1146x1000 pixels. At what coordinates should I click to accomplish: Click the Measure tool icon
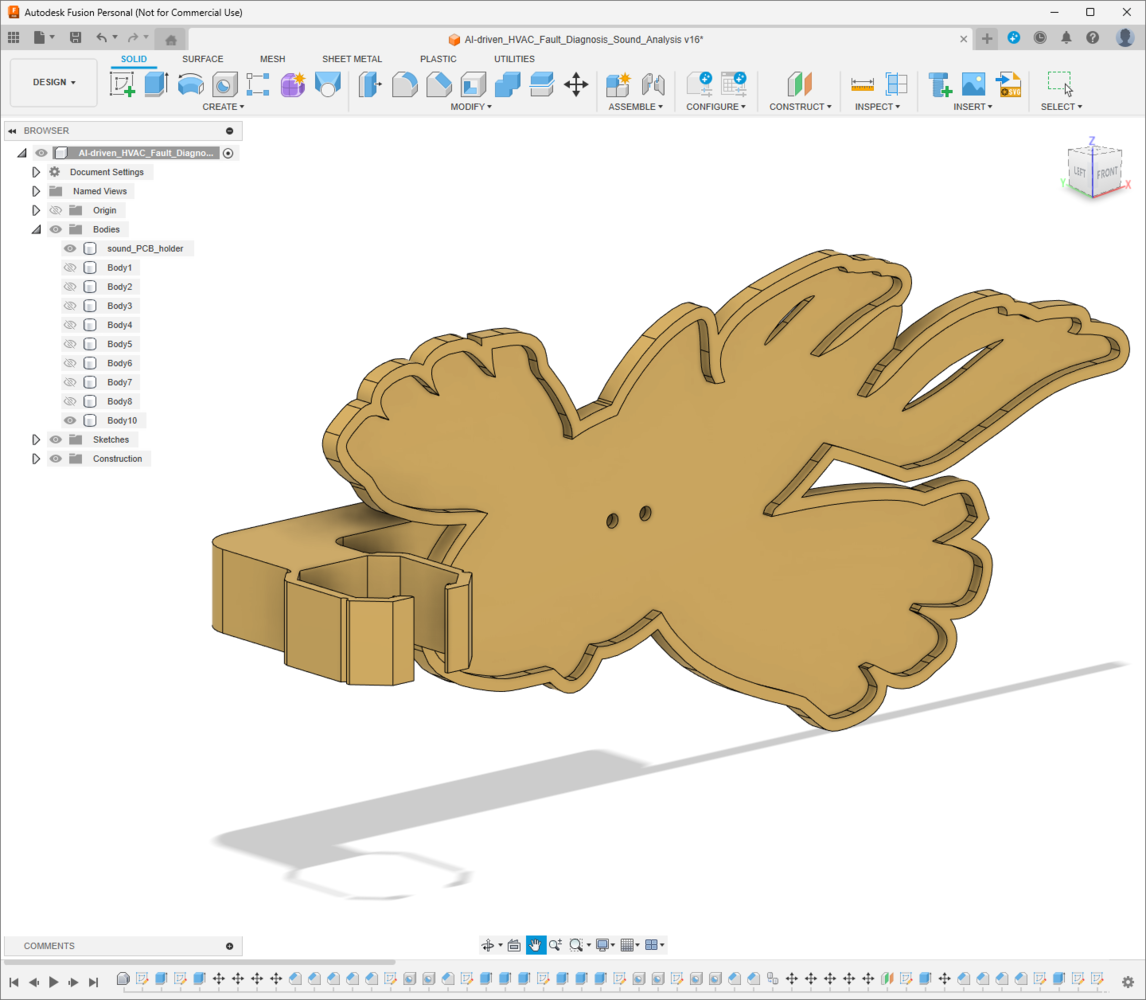coord(862,84)
